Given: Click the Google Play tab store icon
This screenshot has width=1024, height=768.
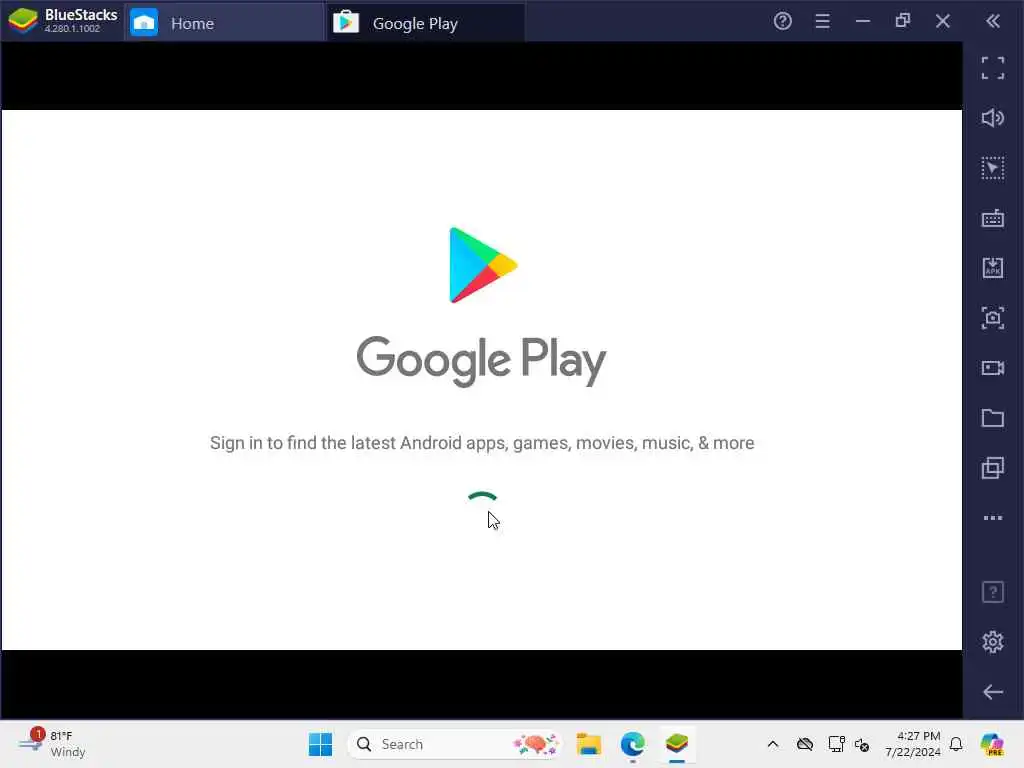Looking at the screenshot, I should [346, 22].
